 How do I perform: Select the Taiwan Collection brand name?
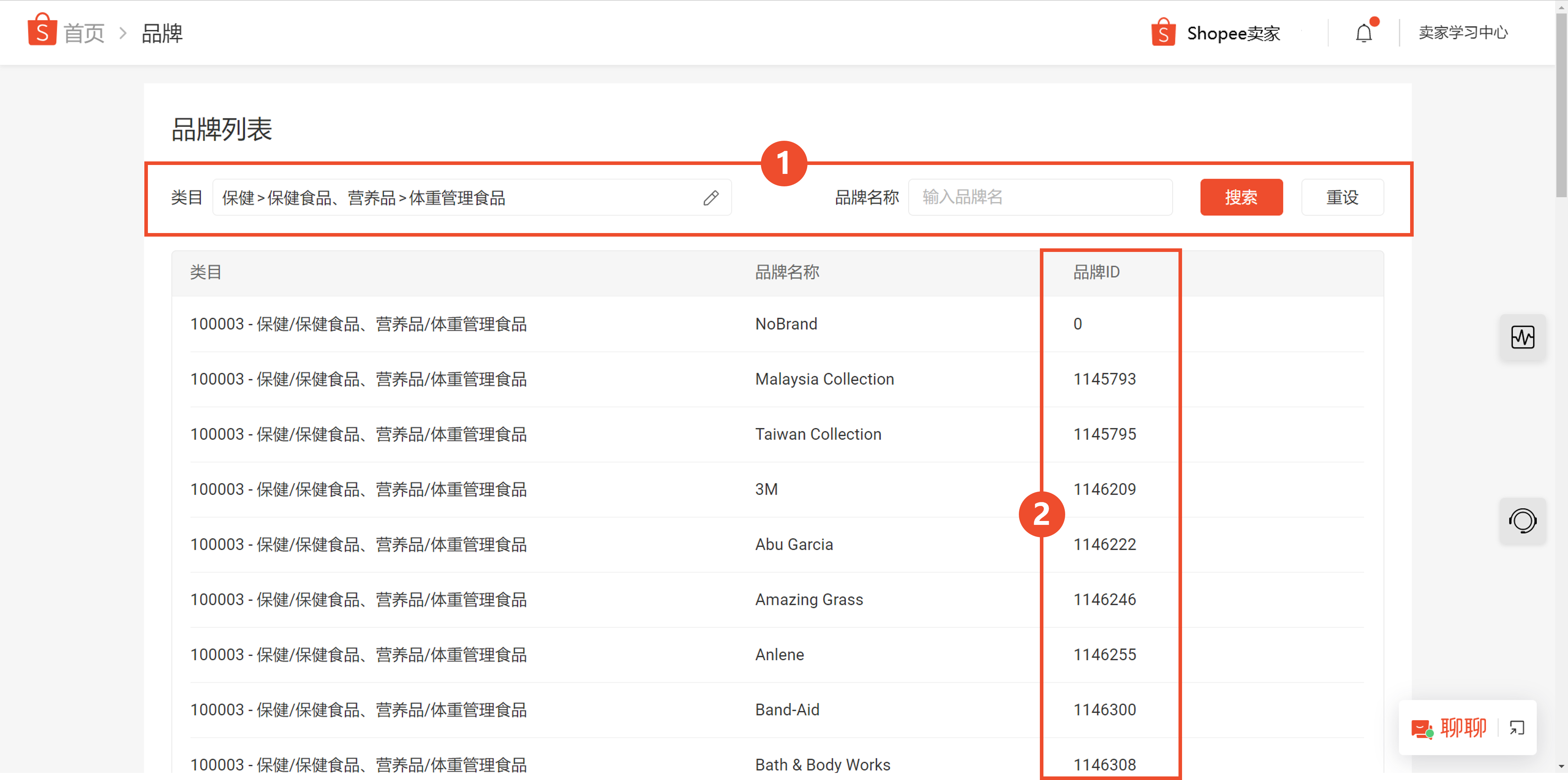818,434
